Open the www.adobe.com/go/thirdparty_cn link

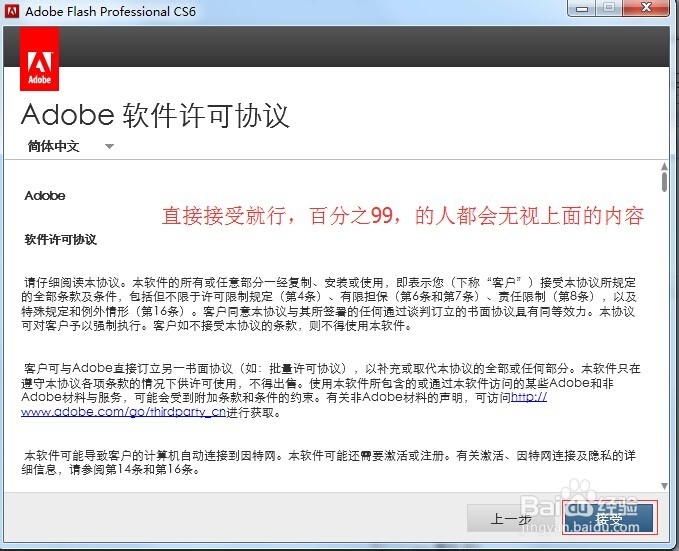click(x=124, y=412)
